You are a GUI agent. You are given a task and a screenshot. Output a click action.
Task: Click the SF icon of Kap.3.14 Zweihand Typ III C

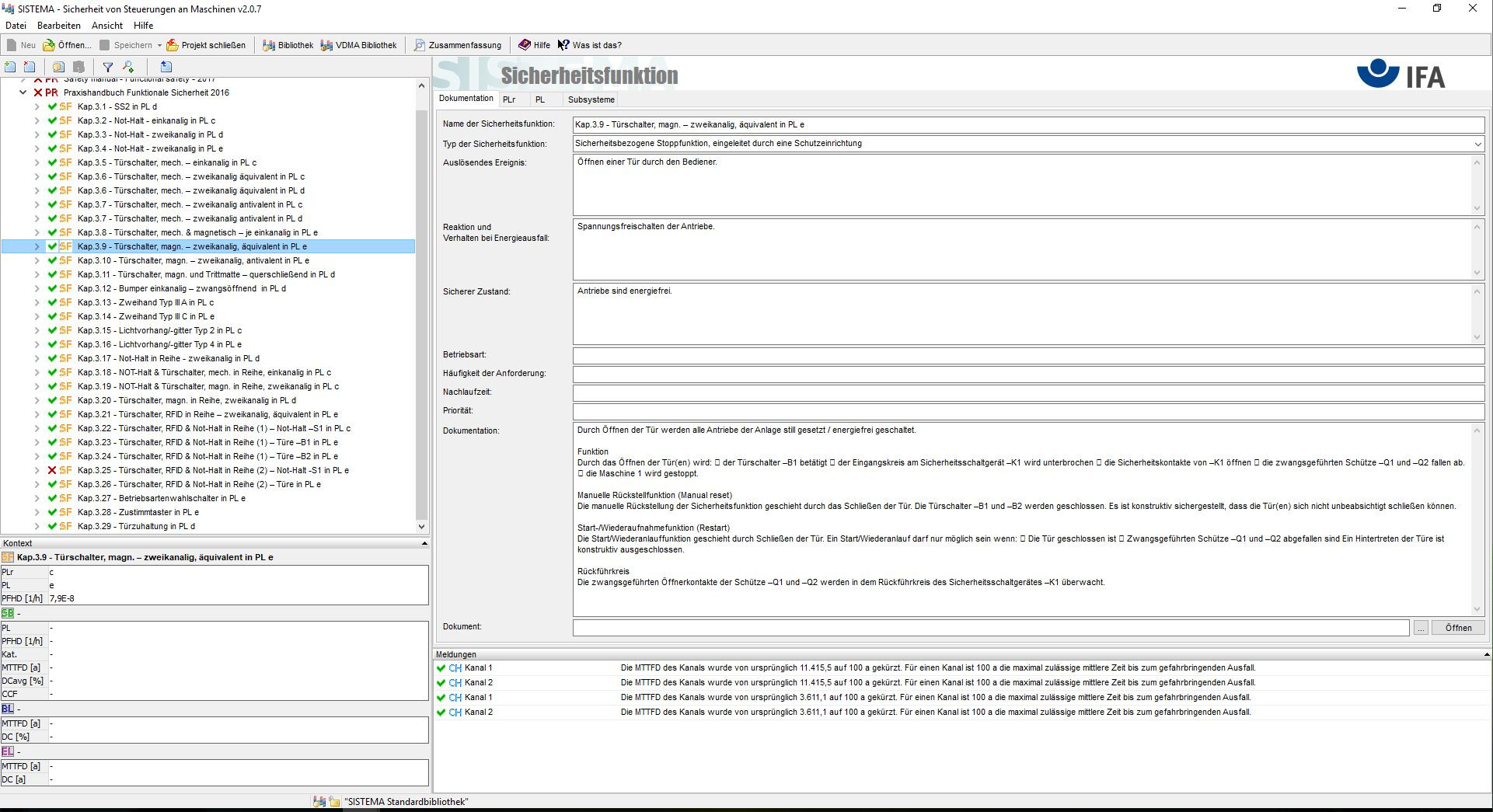[x=65, y=316]
